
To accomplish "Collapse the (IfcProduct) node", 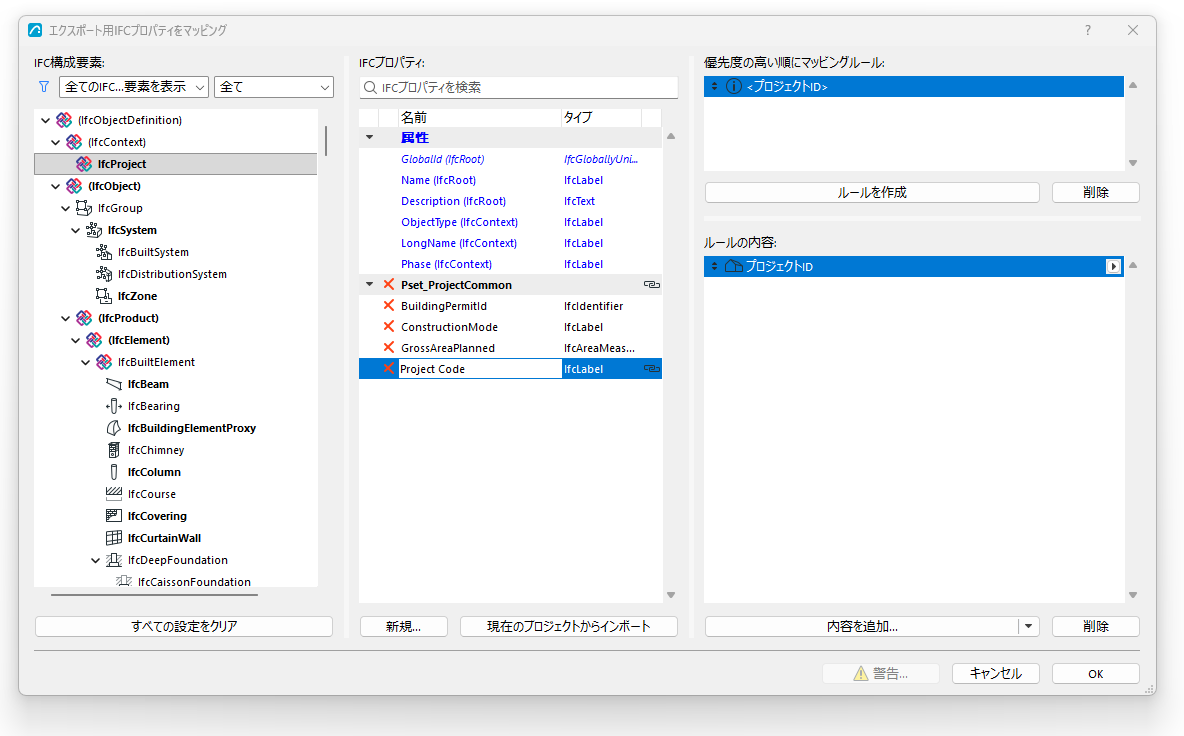I will tap(65, 318).
